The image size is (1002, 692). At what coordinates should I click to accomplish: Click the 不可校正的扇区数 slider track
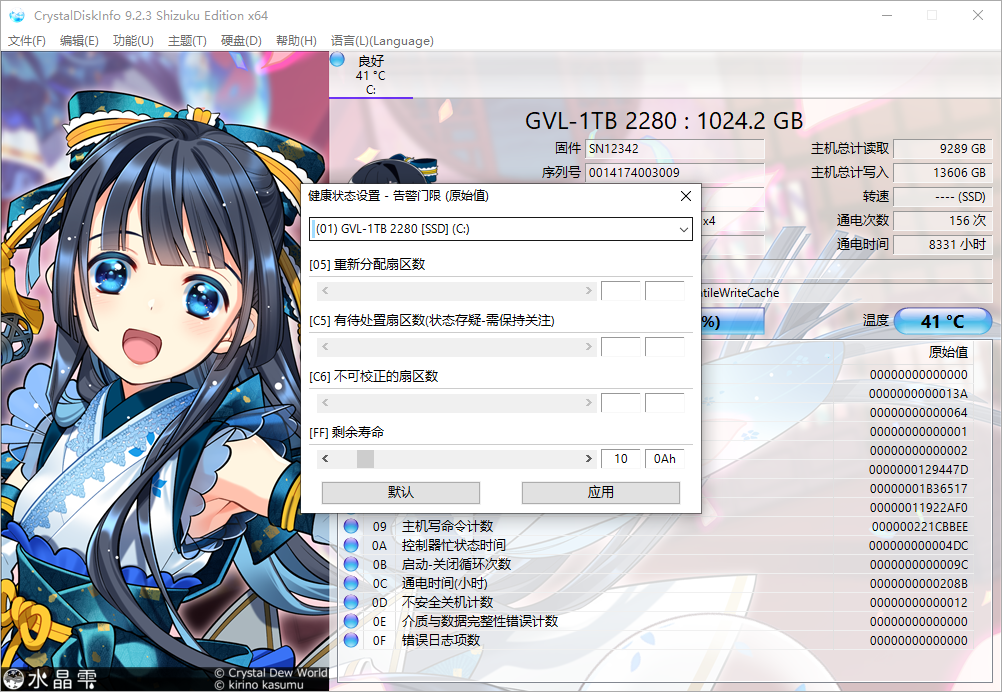[456, 403]
